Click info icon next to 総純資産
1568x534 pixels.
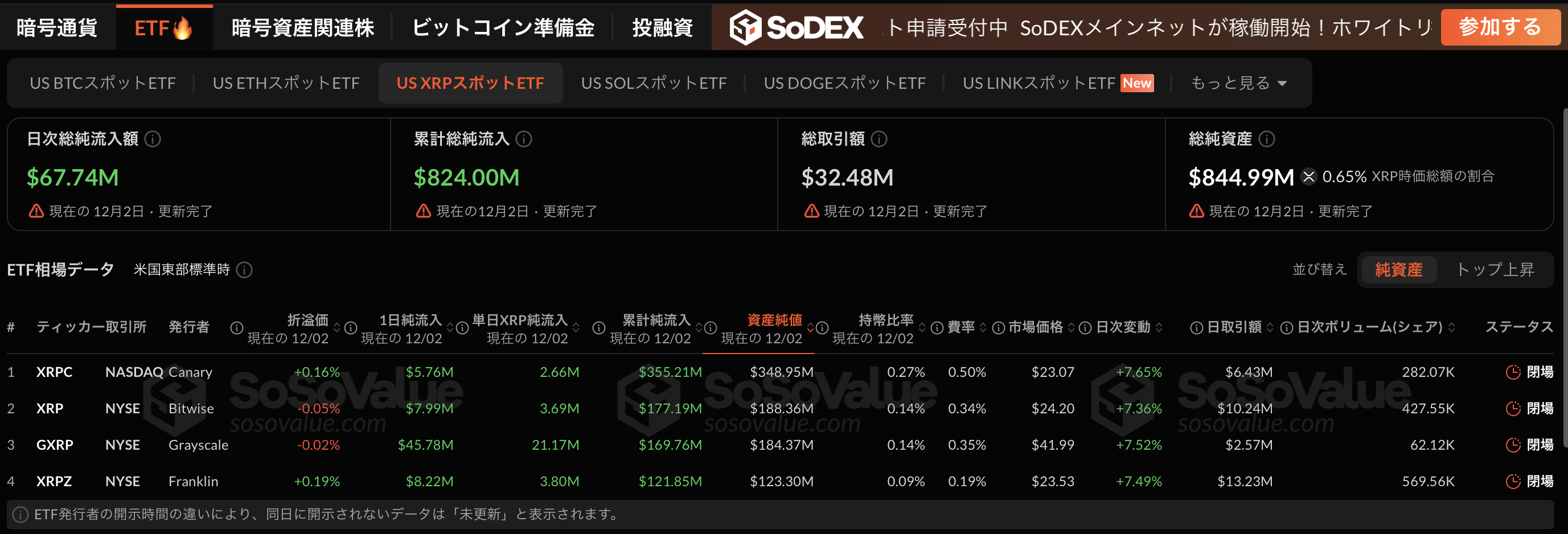pyautogui.click(x=1266, y=139)
